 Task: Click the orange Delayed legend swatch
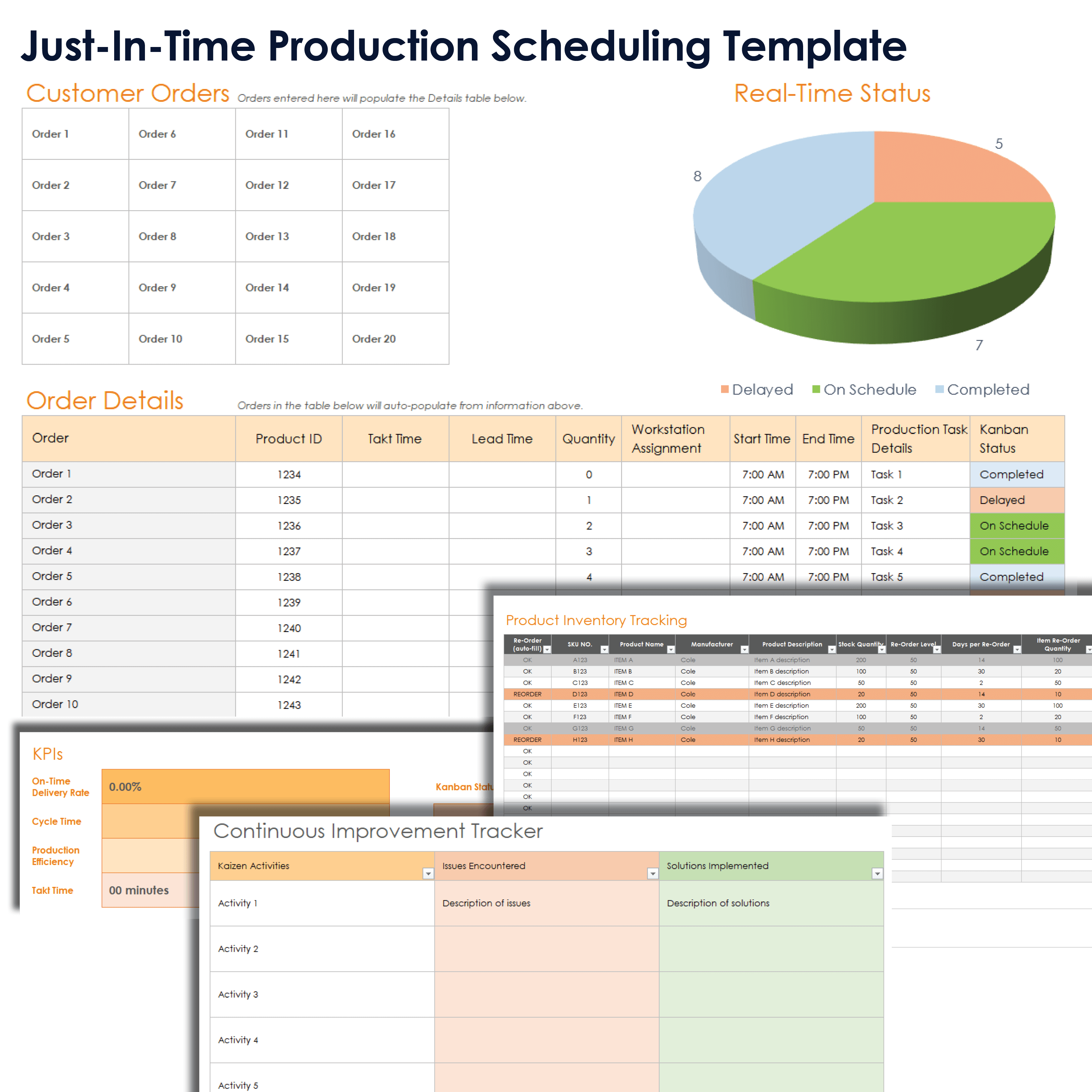(x=725, y=389)
